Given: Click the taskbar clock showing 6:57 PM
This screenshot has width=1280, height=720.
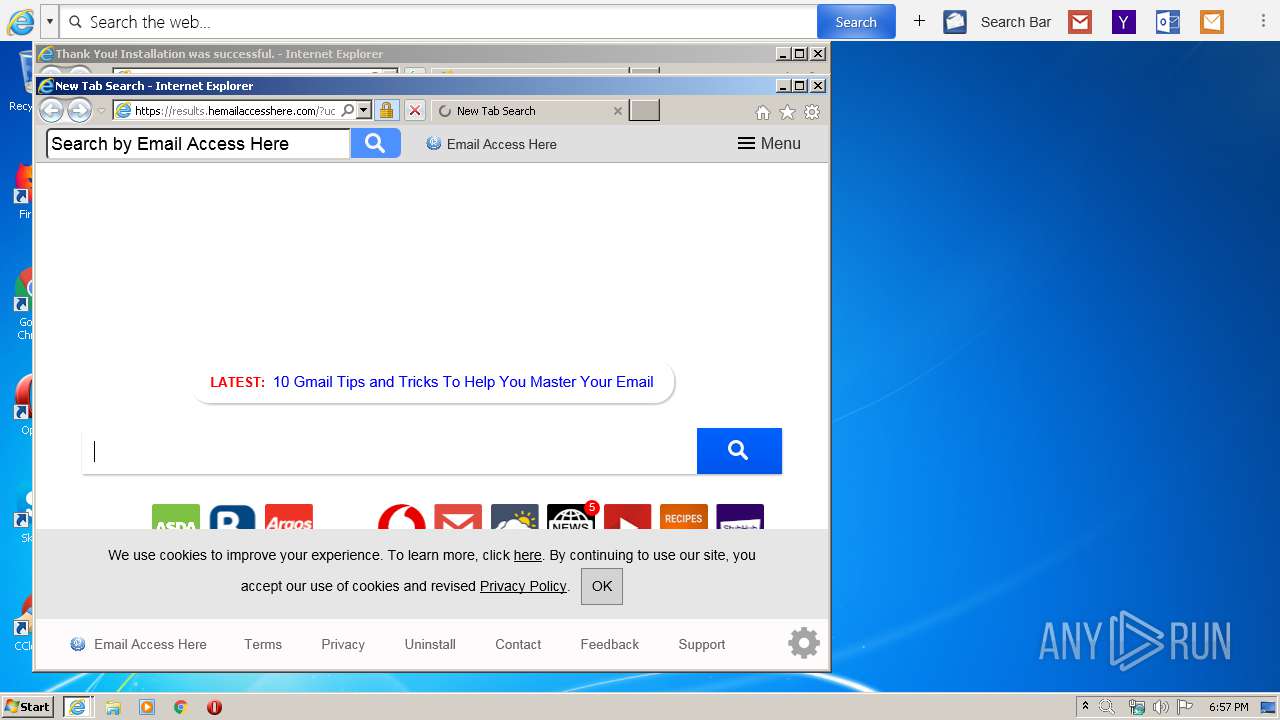Looking at the screenshot, I should (x=1228, y=707).
